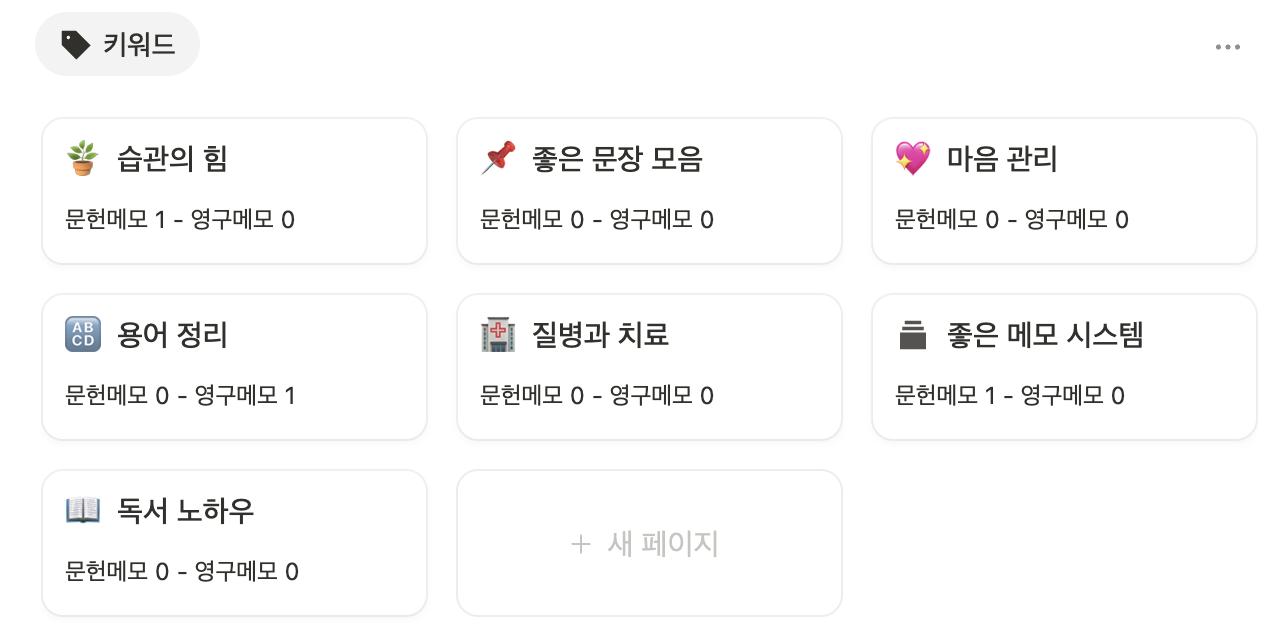This screenshot has height=642, width=1282.
Task: Open the three-dot more options menu
Action: point(1227,47)
